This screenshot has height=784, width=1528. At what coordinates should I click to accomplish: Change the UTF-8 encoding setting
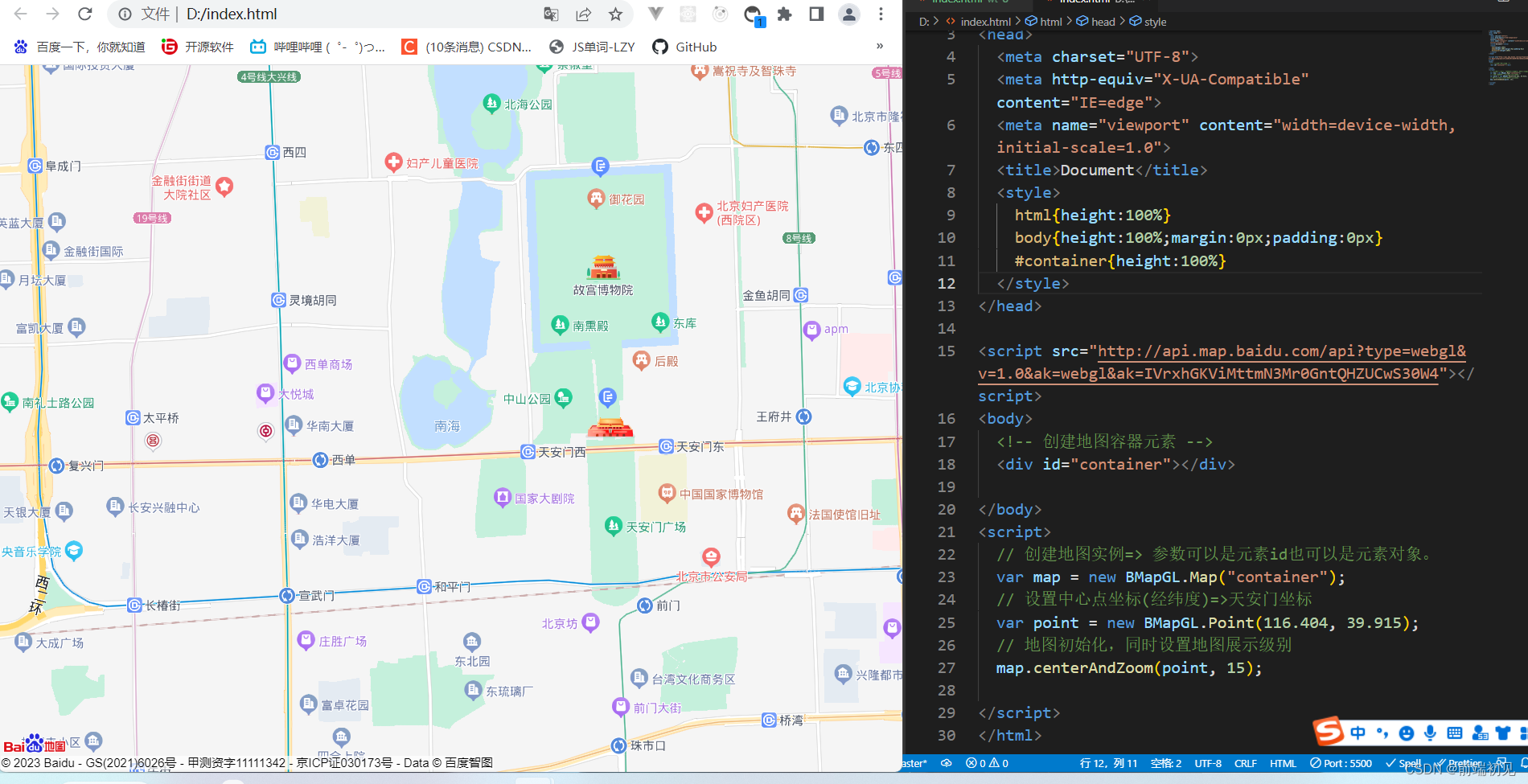click(1208, 763)
